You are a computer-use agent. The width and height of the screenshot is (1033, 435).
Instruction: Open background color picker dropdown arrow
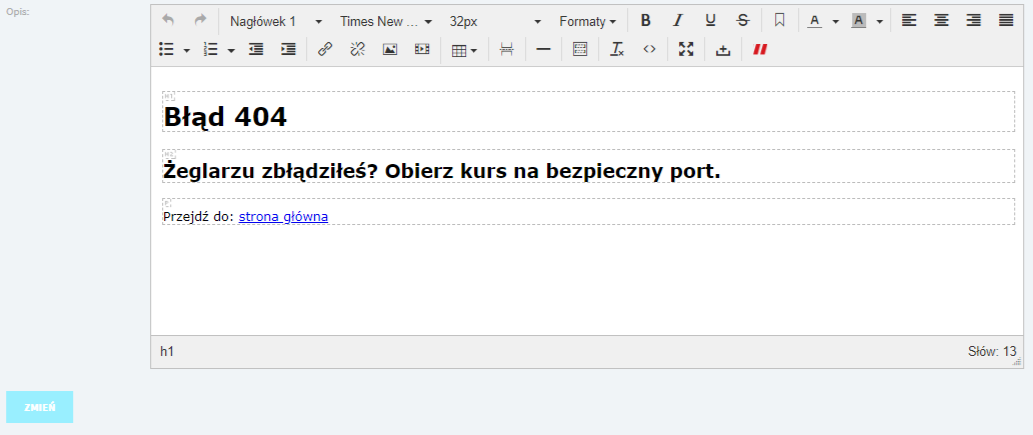click(879, 21)
